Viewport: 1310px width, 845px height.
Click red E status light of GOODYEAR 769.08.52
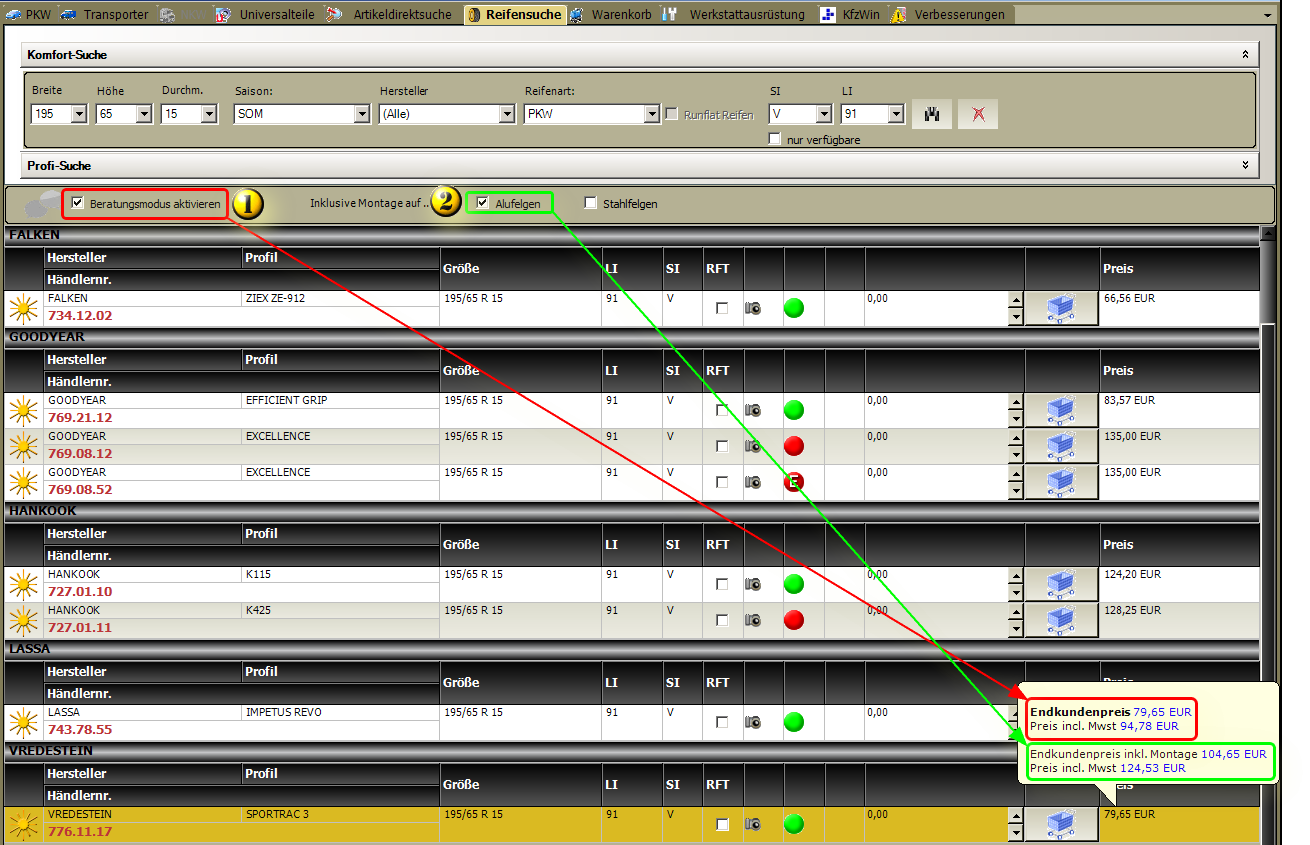[x=794, y=483]
